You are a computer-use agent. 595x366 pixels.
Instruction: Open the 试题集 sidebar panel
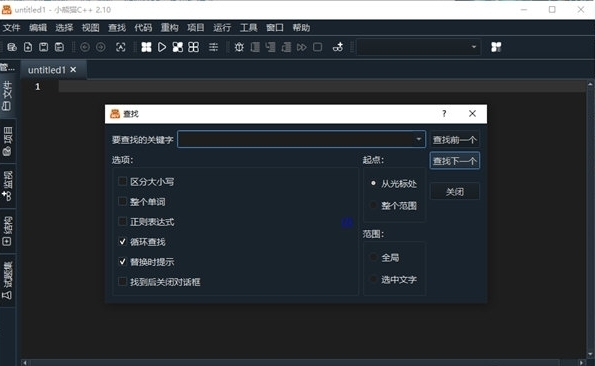click(7, 280)
